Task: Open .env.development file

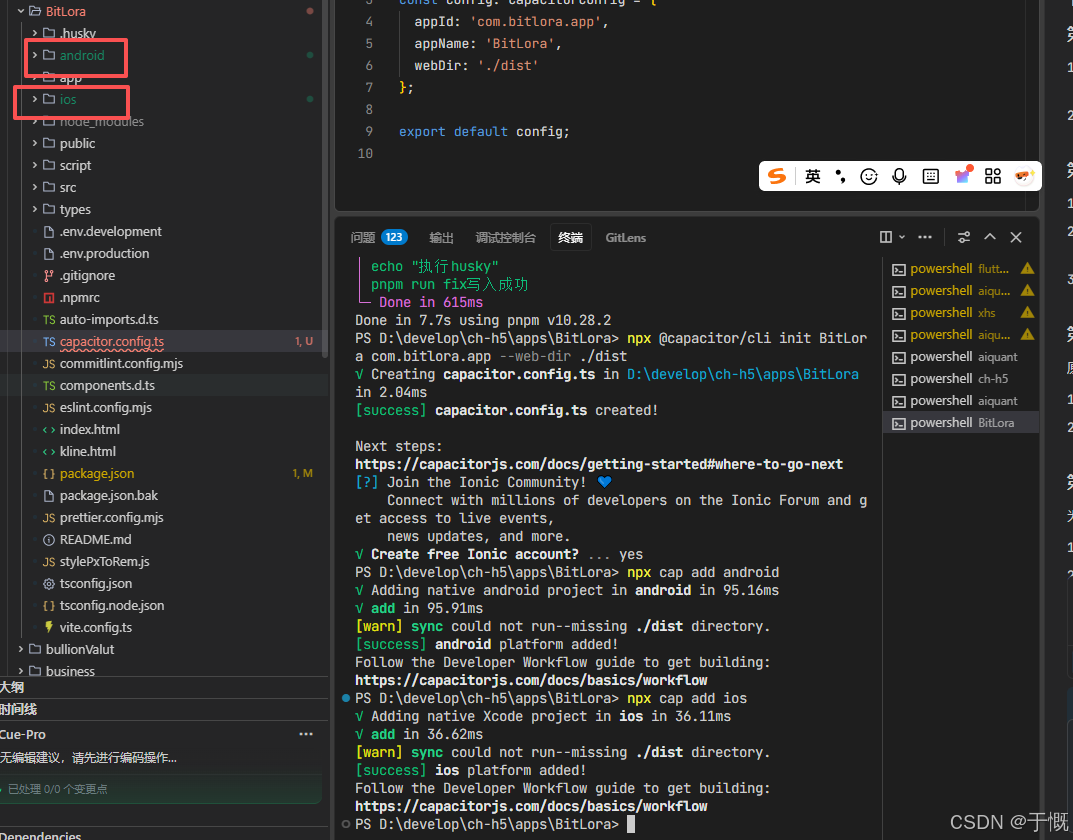Action: click(110, 231)
